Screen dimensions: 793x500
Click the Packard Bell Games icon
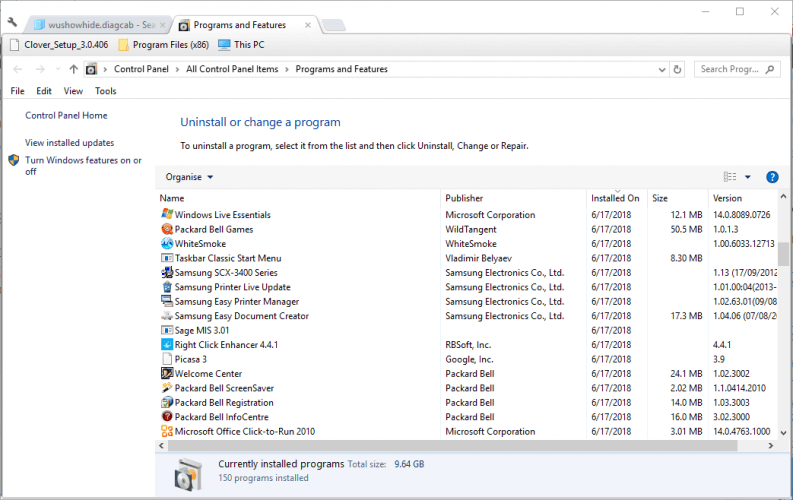point(167,229)
